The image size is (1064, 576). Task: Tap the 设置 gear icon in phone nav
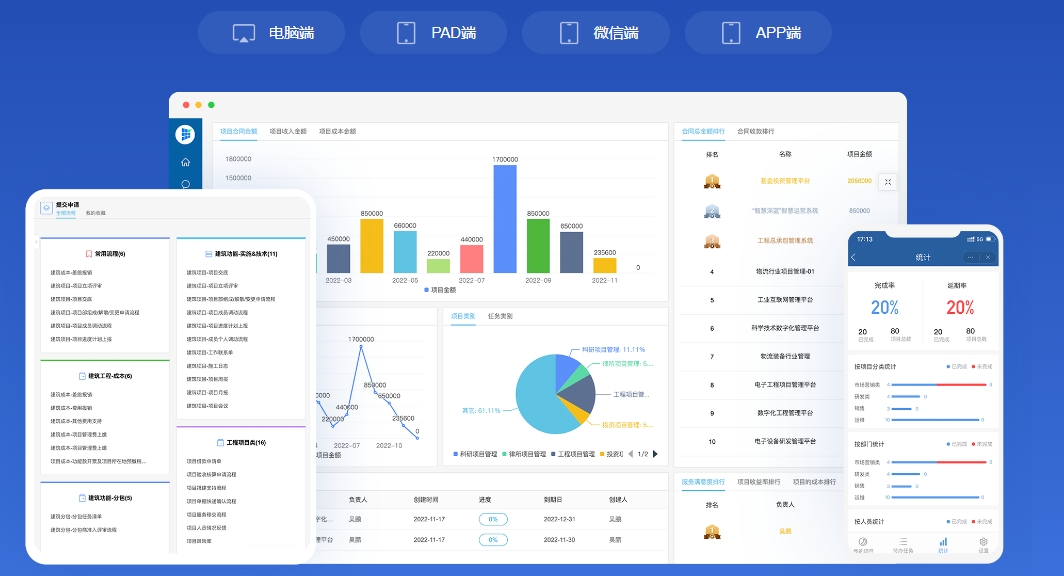pyautogui.click(x=983, y=542)
